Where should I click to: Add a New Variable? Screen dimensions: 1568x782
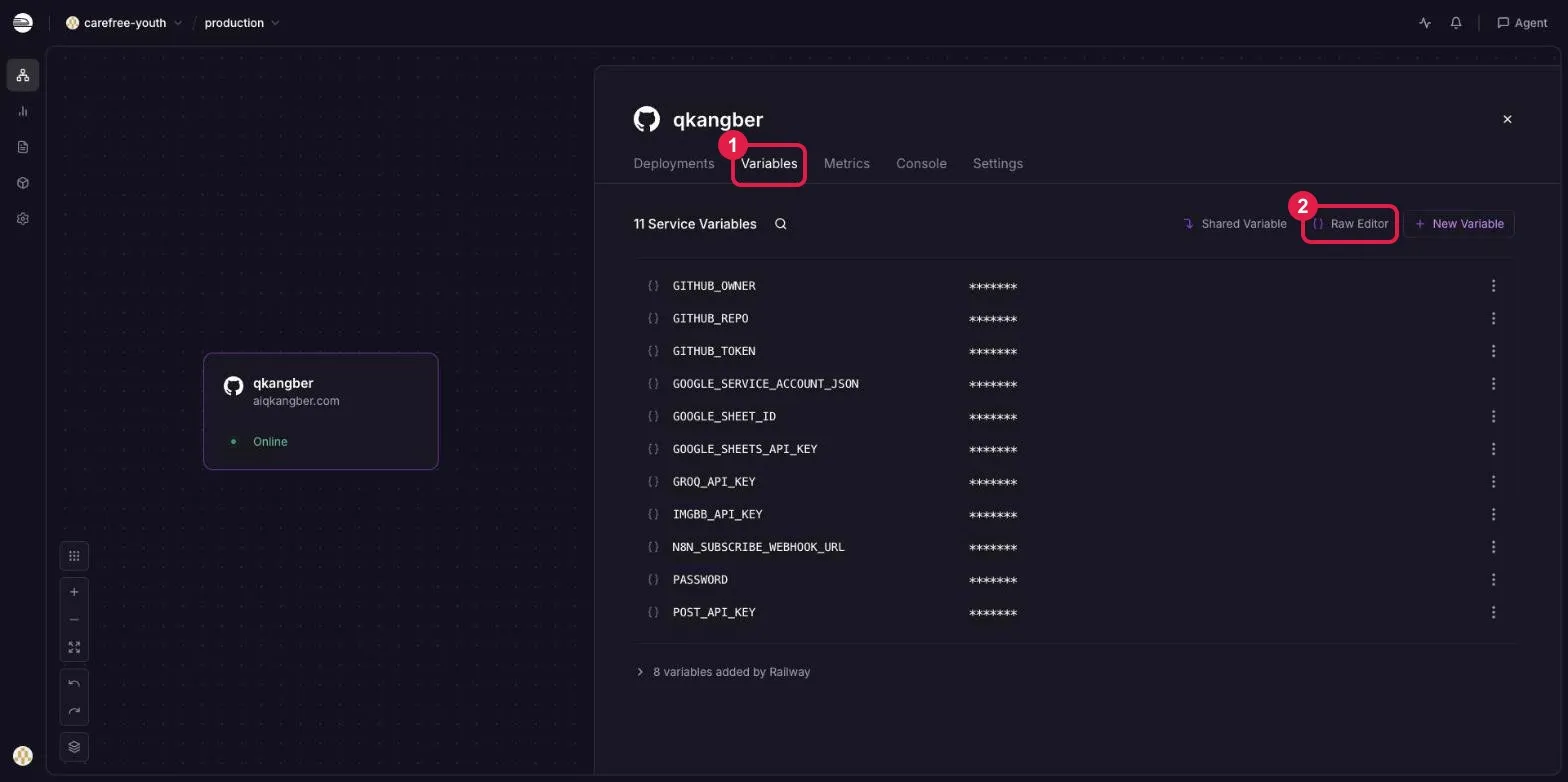point(1459,224)
